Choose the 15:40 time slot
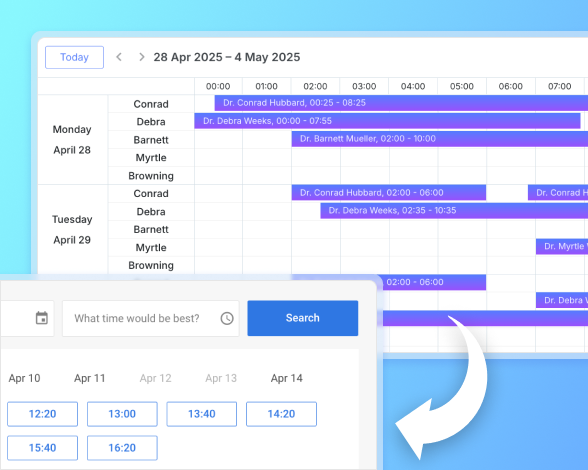 click(x=42, y=448)
